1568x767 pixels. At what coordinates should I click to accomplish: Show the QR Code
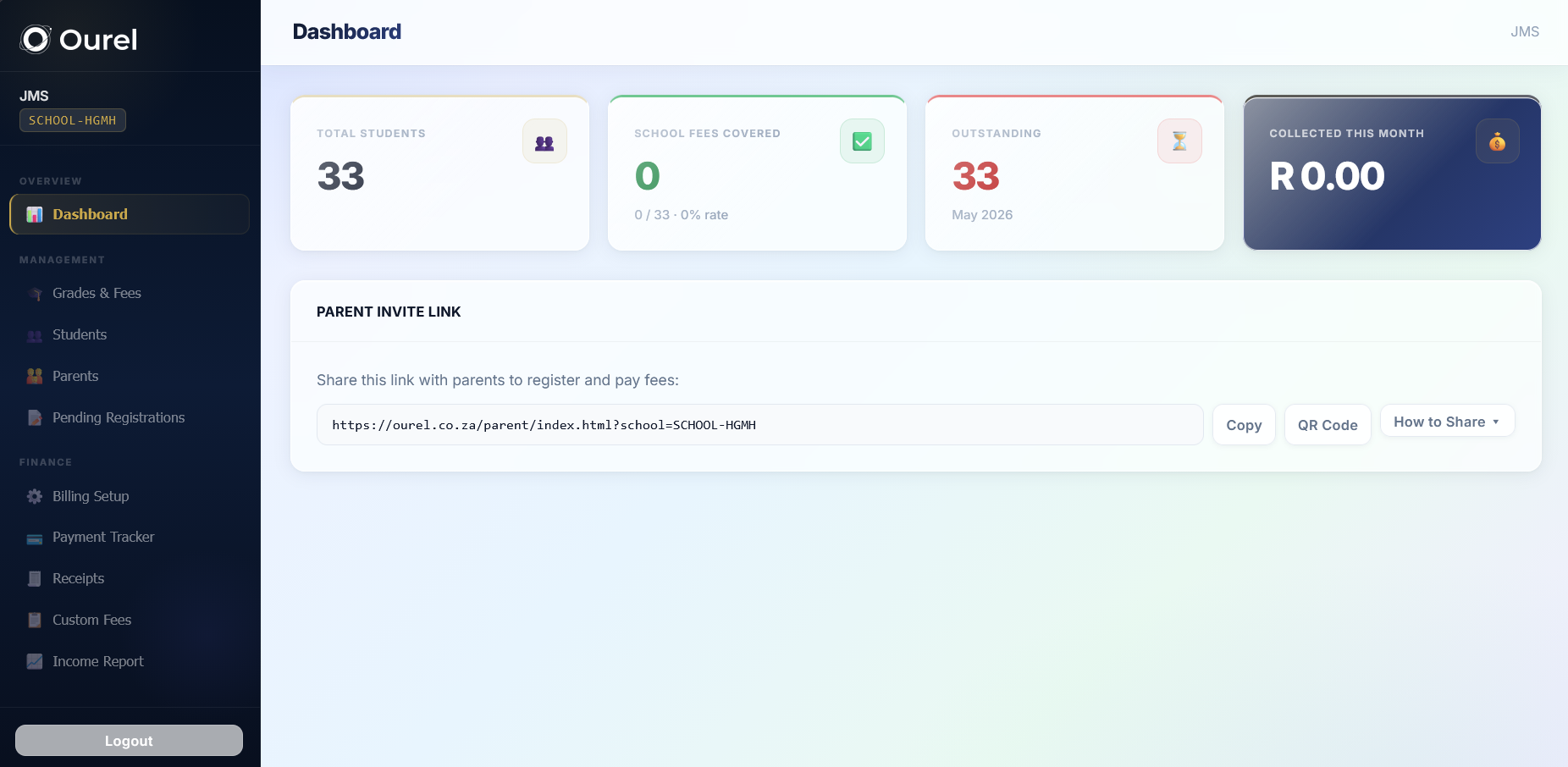(1328, 425)
